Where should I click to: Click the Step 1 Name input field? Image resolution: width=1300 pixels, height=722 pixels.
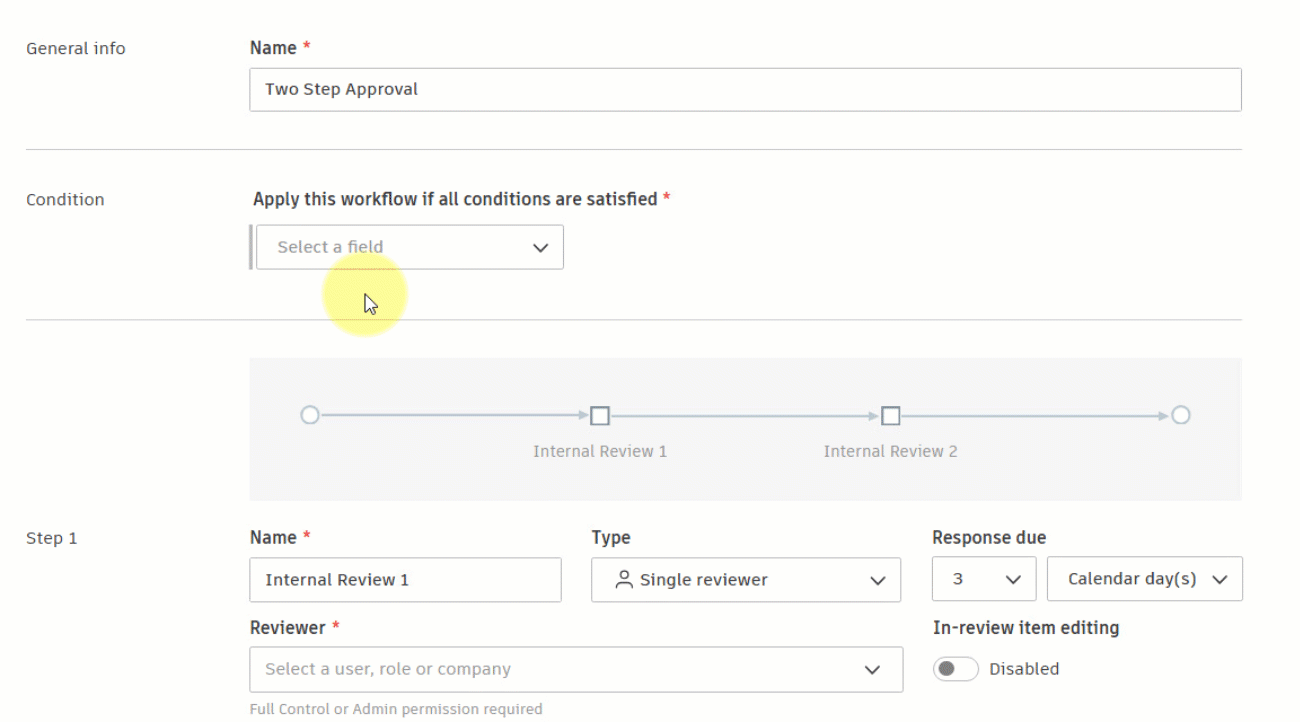[405, 580]
